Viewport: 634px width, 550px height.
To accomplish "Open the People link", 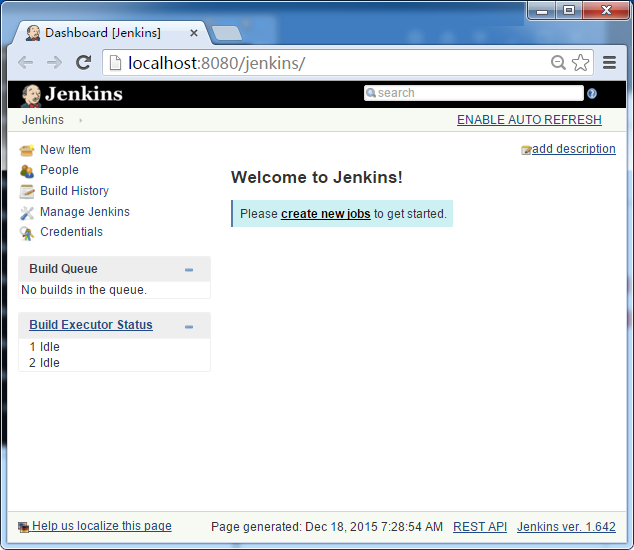I will [59, 170].
